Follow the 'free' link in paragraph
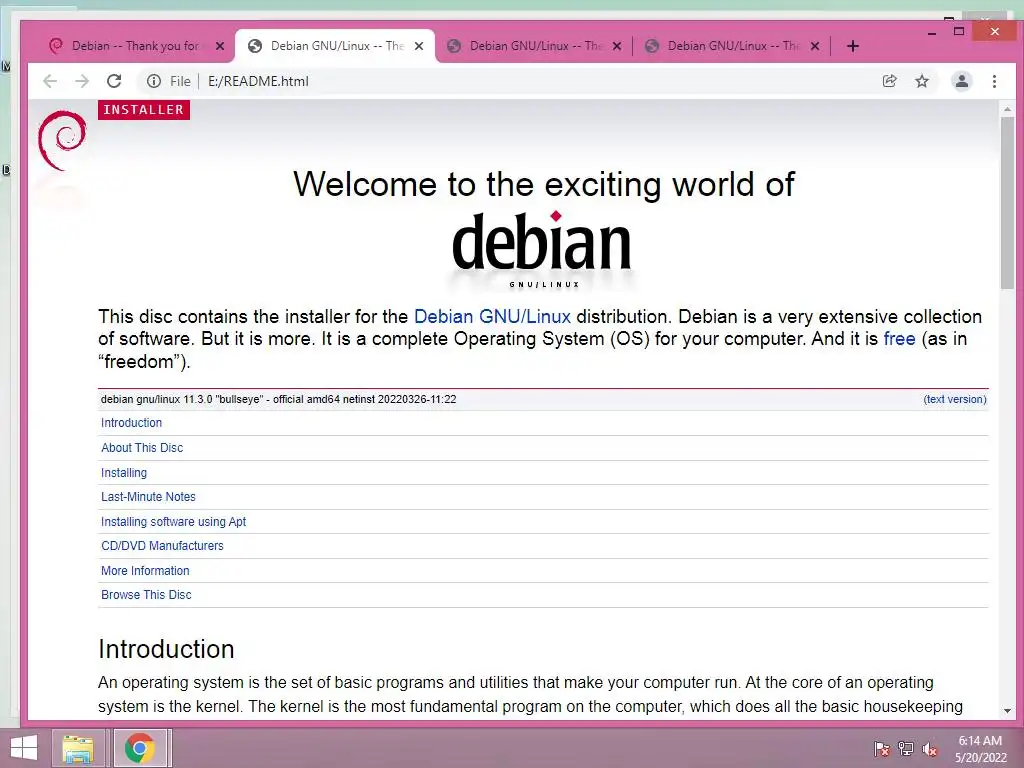Viewport: 1024px width, 768px height. pyautogui.click(x=899, y=339)
